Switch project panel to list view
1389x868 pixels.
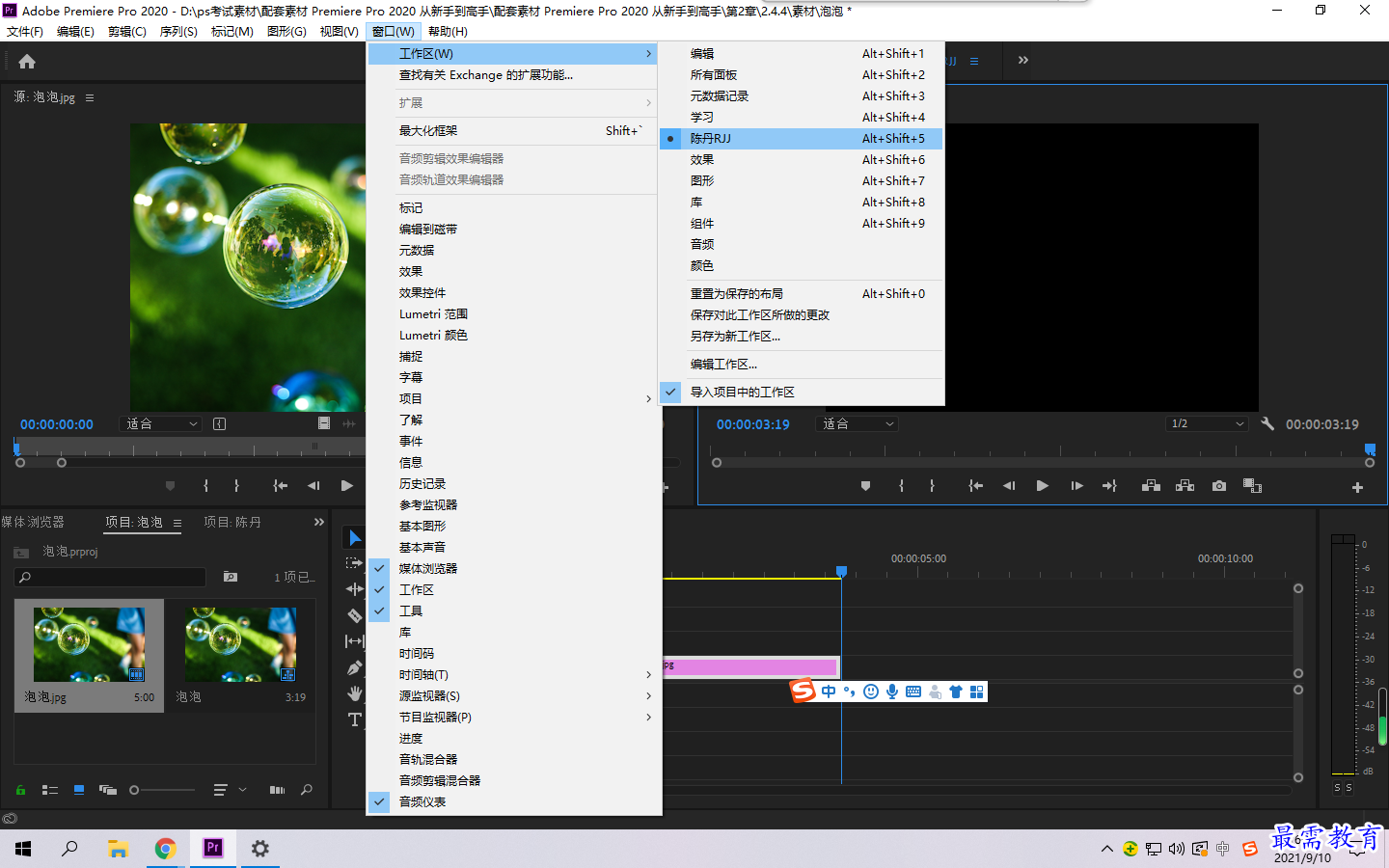[x=50, y=790]
